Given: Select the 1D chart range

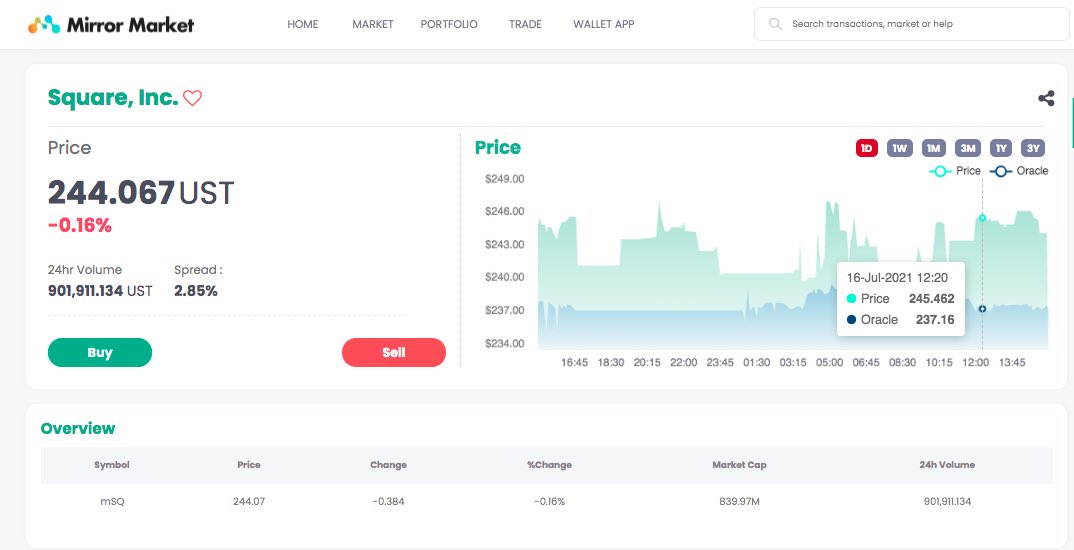Looking at the screenshot, I should (x=866, y=148).
